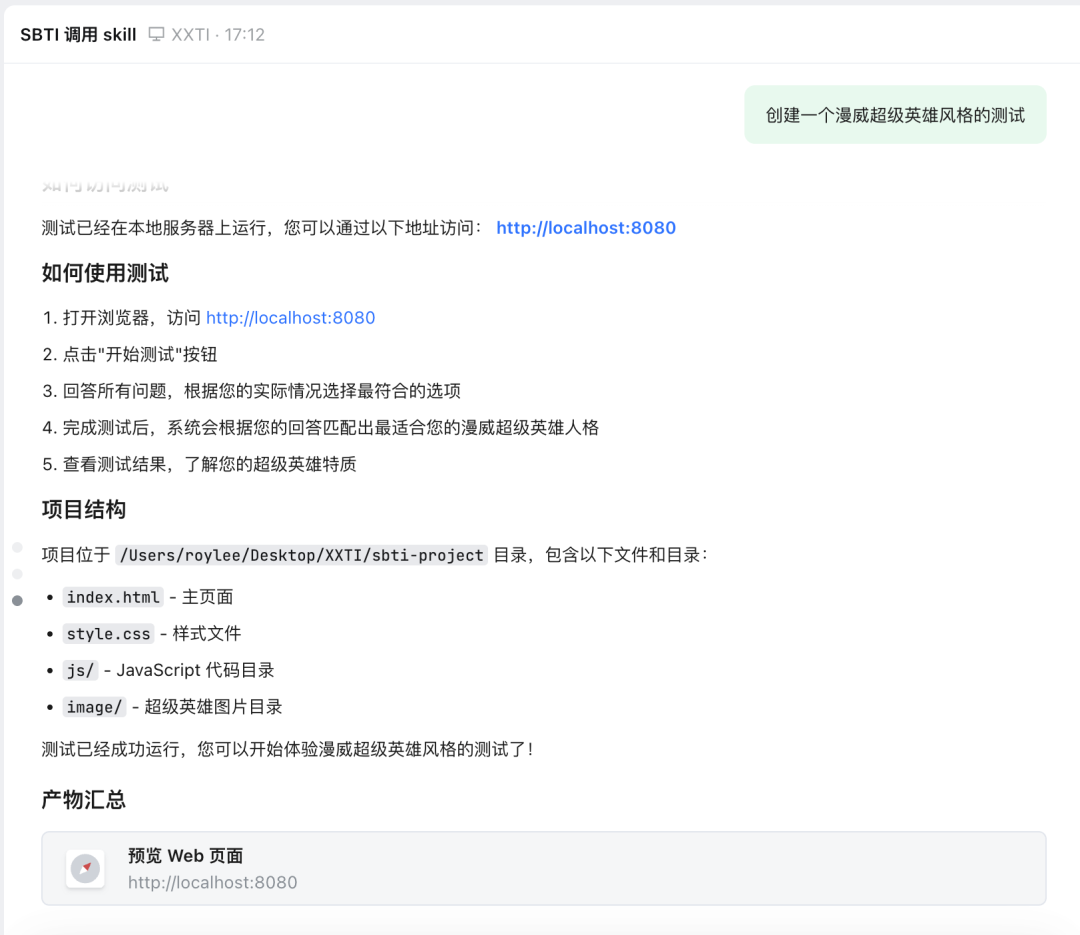Select the topmost faded dot on the left edge
Viewport: 1080px width, 935px height.
16,547
